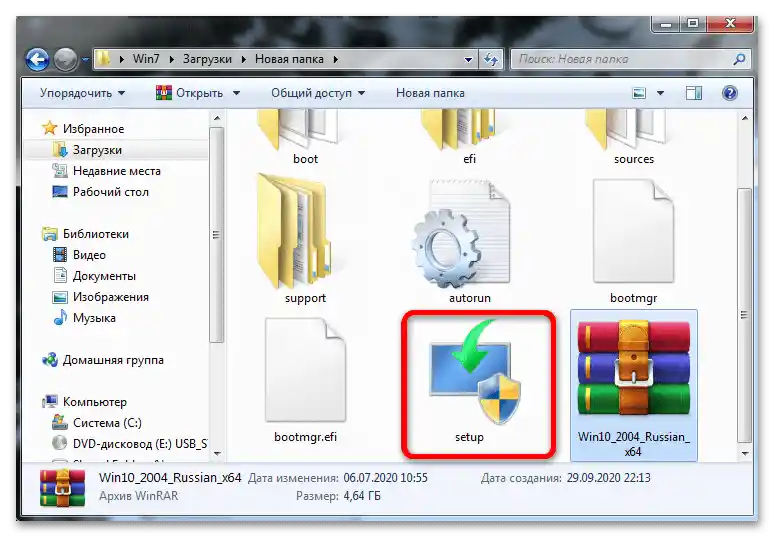This screenshot has height=537, width=774.
Task: Open recent pages dropdown next to Forward
Action: click(86, 60)
